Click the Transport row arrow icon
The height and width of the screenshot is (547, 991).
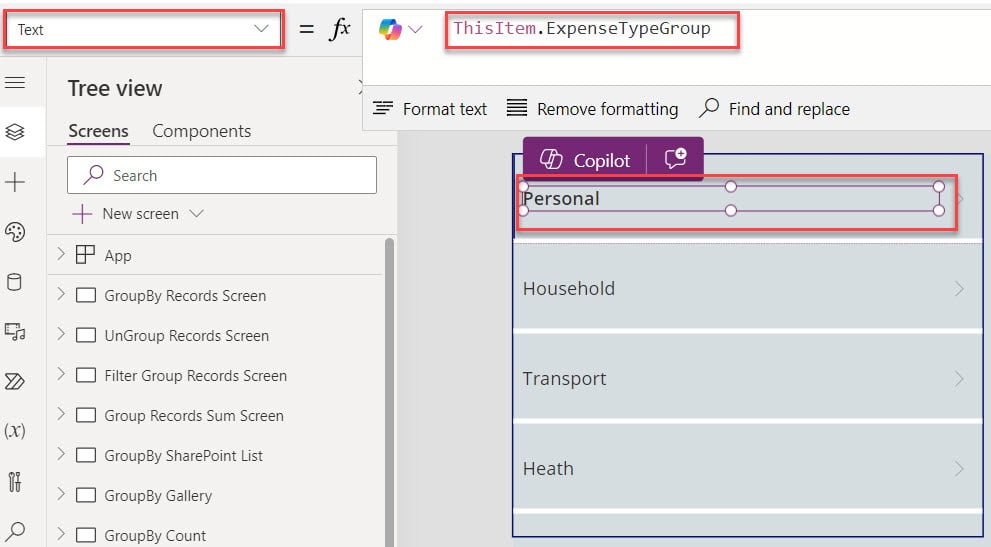tap(959, 378)
